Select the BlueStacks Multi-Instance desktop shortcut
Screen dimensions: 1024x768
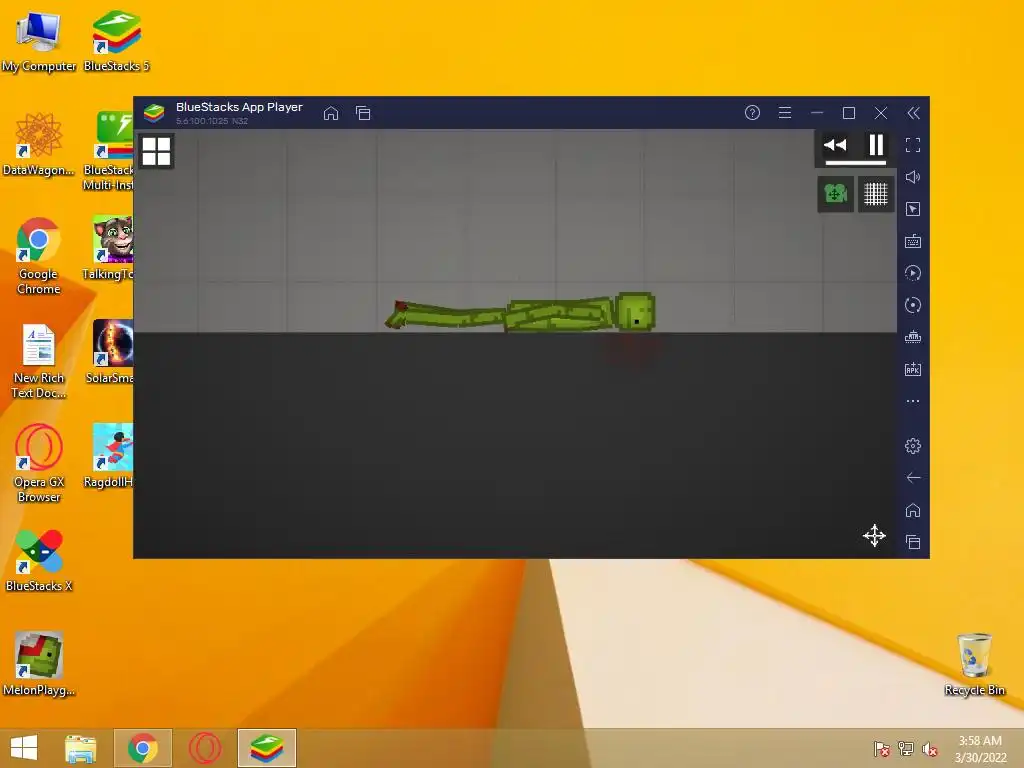(x=109, y=152)
